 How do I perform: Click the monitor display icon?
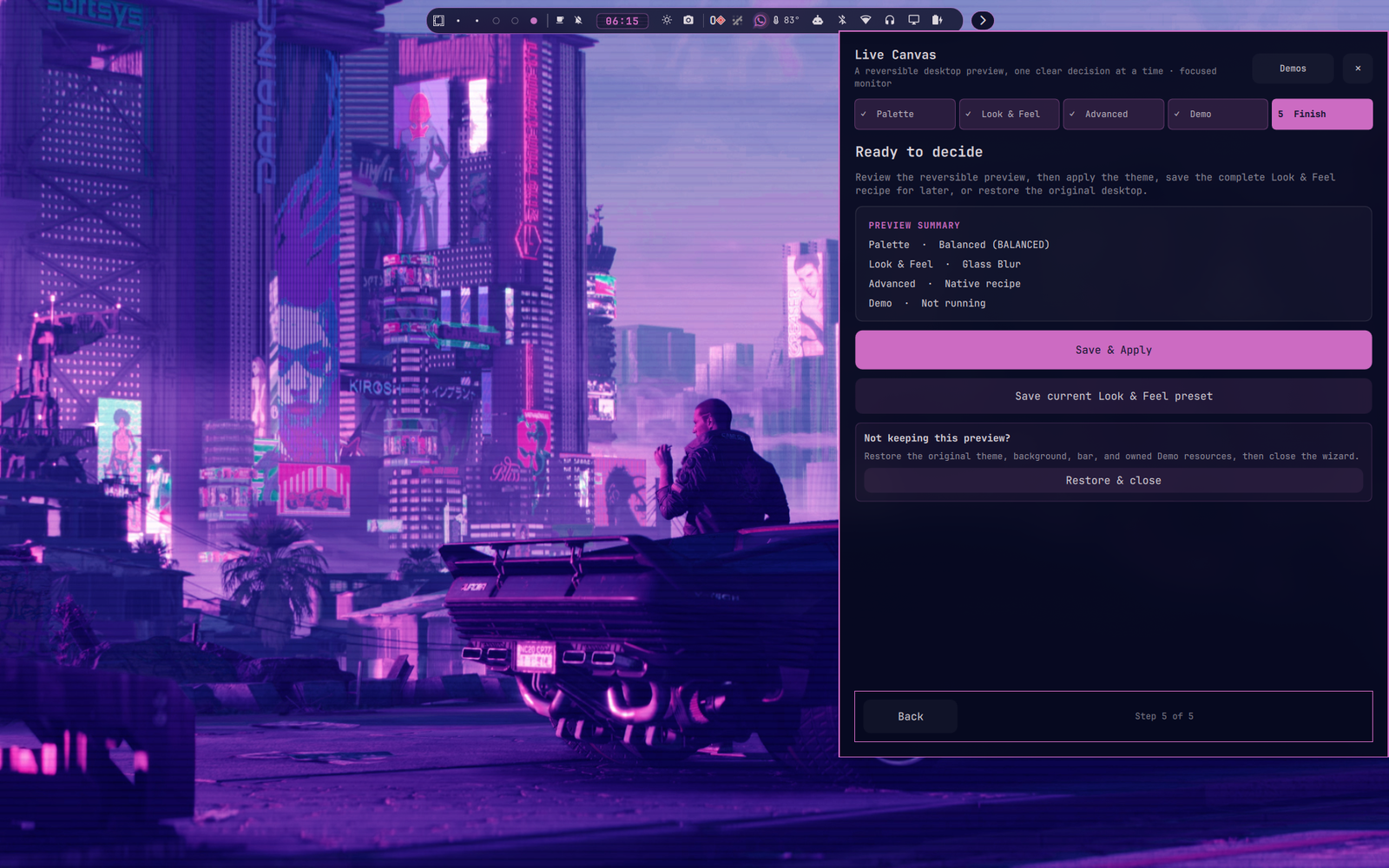[914, 20]
